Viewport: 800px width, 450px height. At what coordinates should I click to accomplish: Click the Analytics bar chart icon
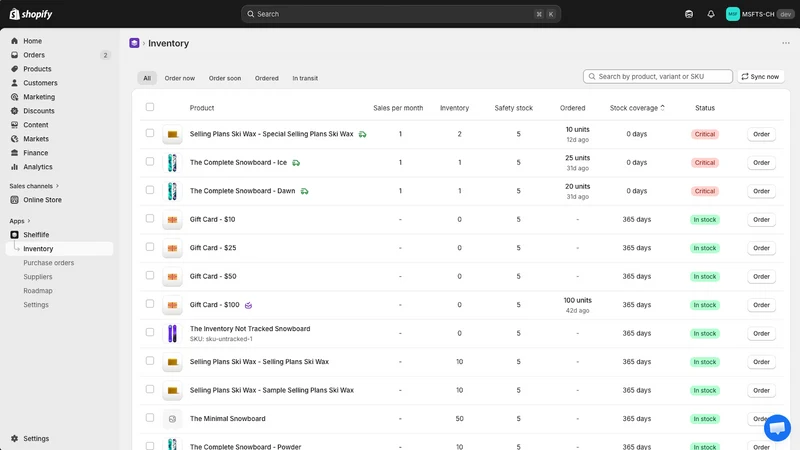tap(14, 167)
